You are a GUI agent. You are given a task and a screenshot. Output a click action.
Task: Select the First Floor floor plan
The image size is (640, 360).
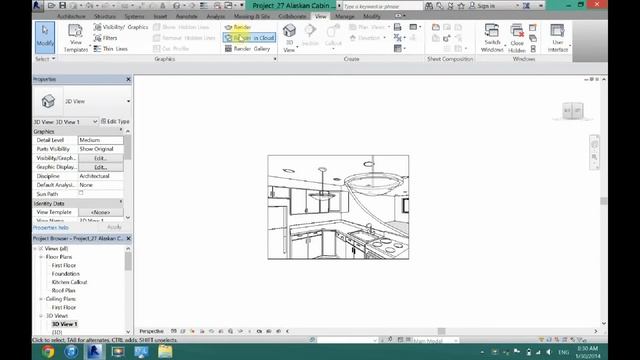64,265
